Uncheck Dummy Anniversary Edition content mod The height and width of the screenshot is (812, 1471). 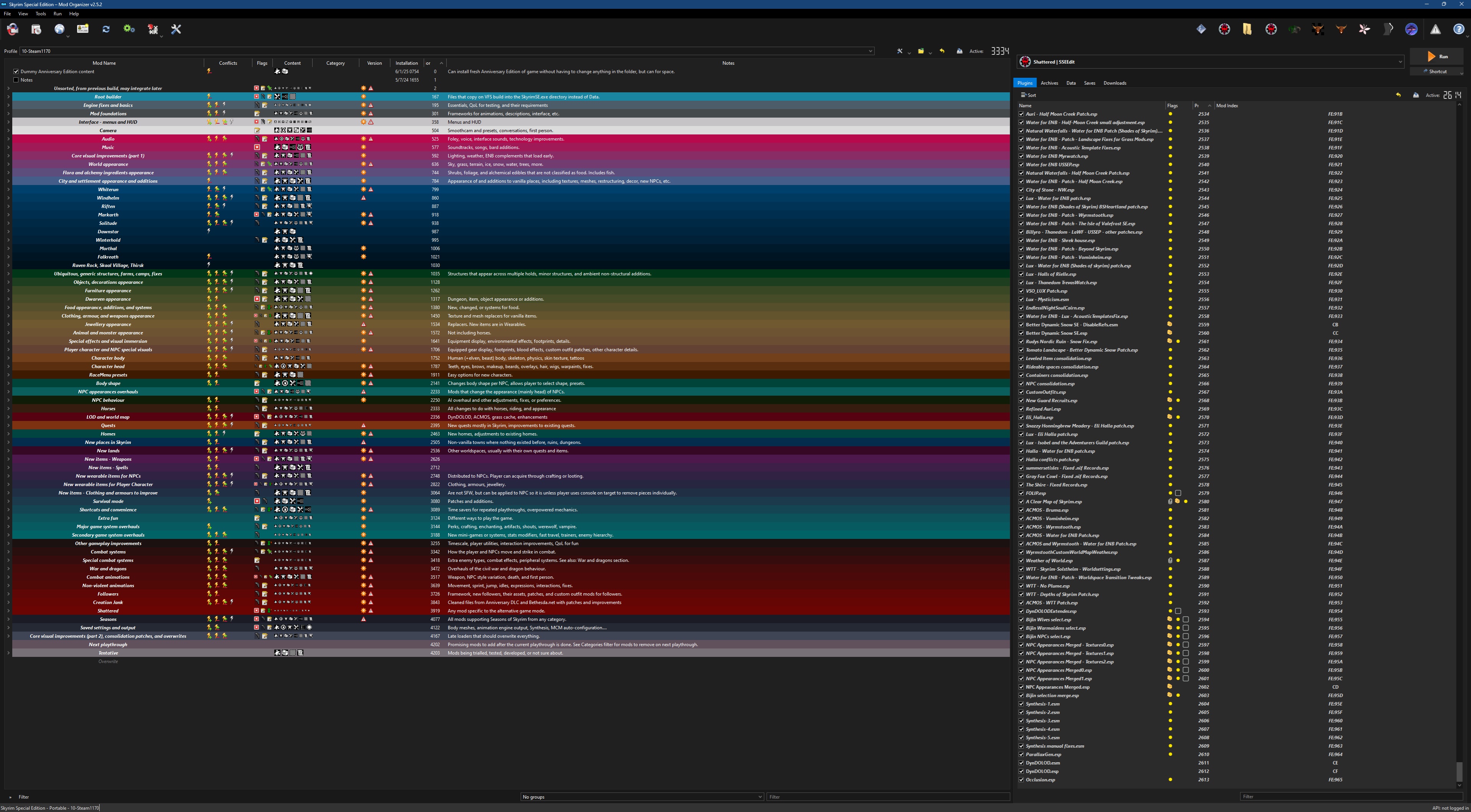pos(16,71)
